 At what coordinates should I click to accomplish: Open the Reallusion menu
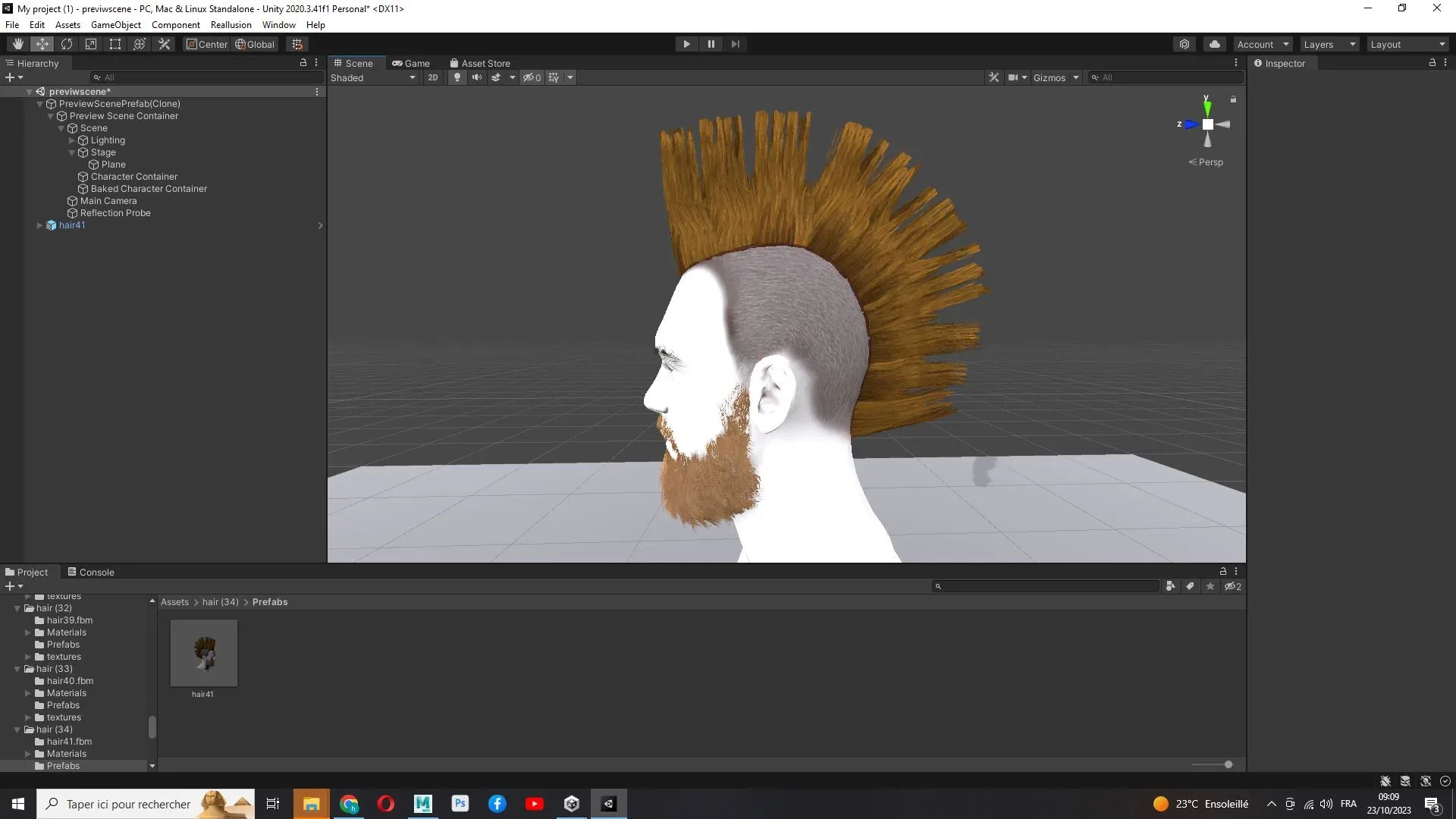(x=231, y=24)
